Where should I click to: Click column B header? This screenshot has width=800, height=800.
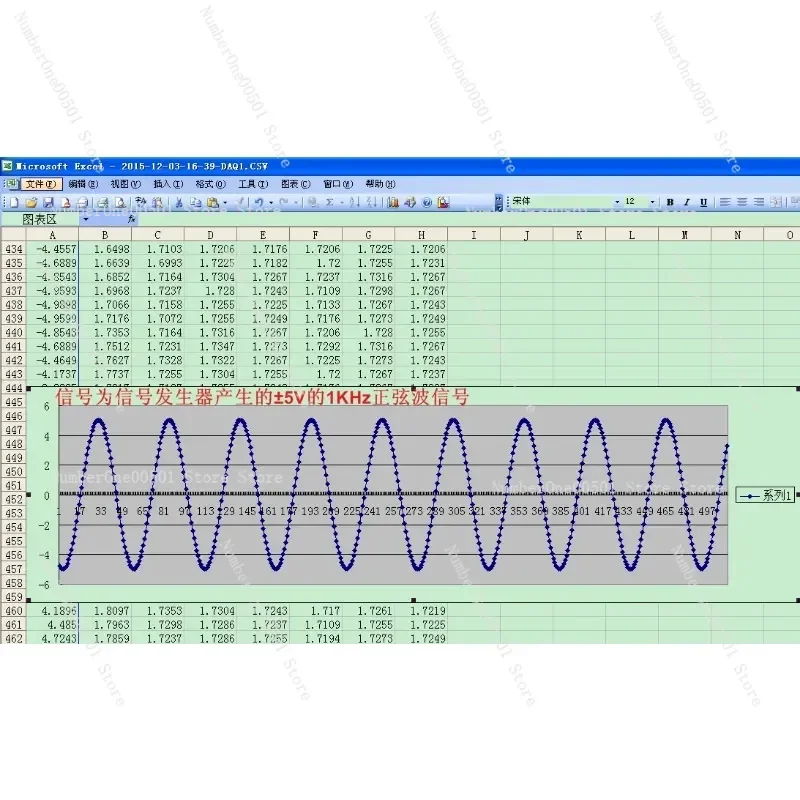(x=106, y=234)
